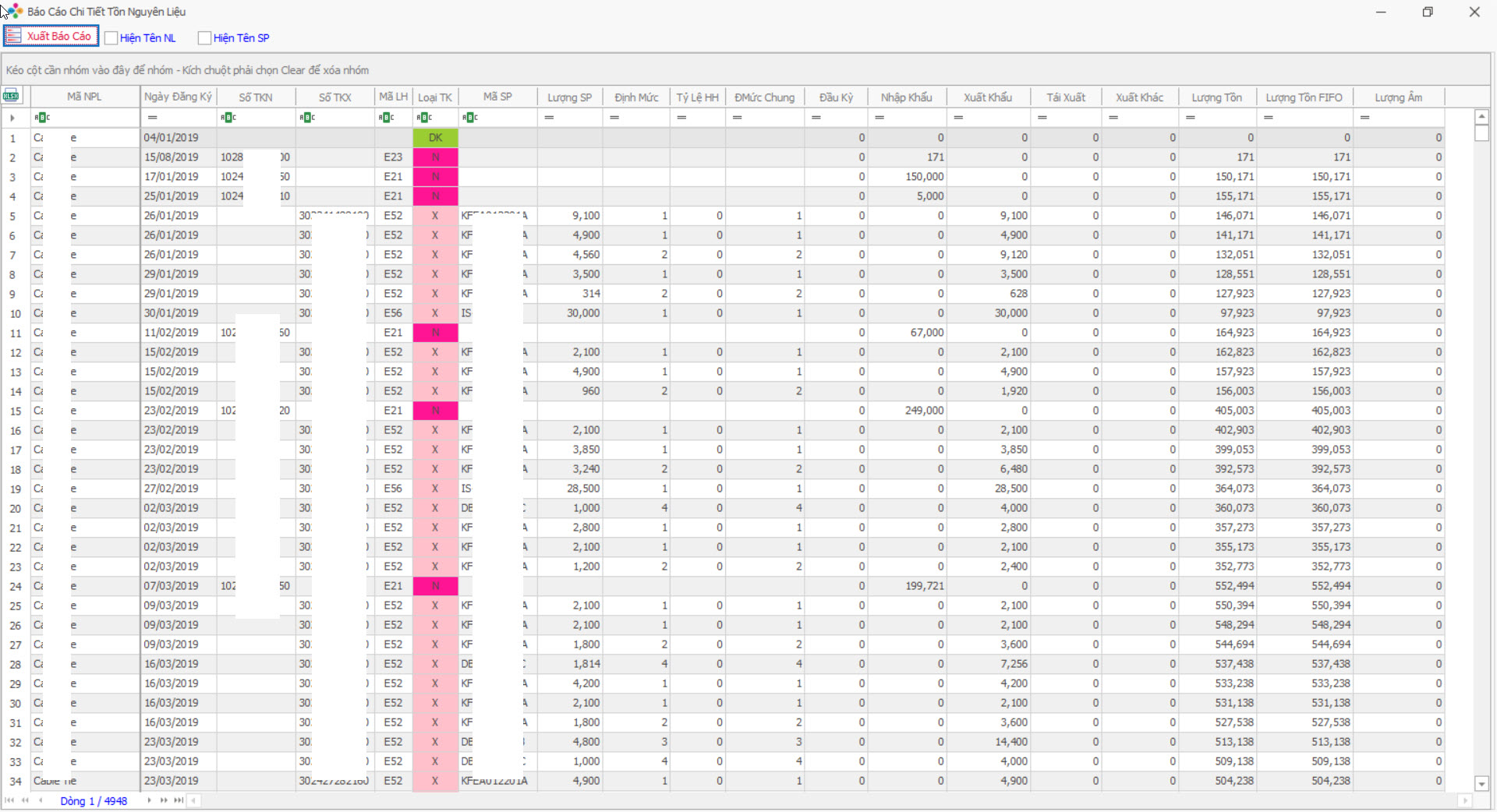Click the vertical scrollbar down arrow

[x=1481, y=783]
